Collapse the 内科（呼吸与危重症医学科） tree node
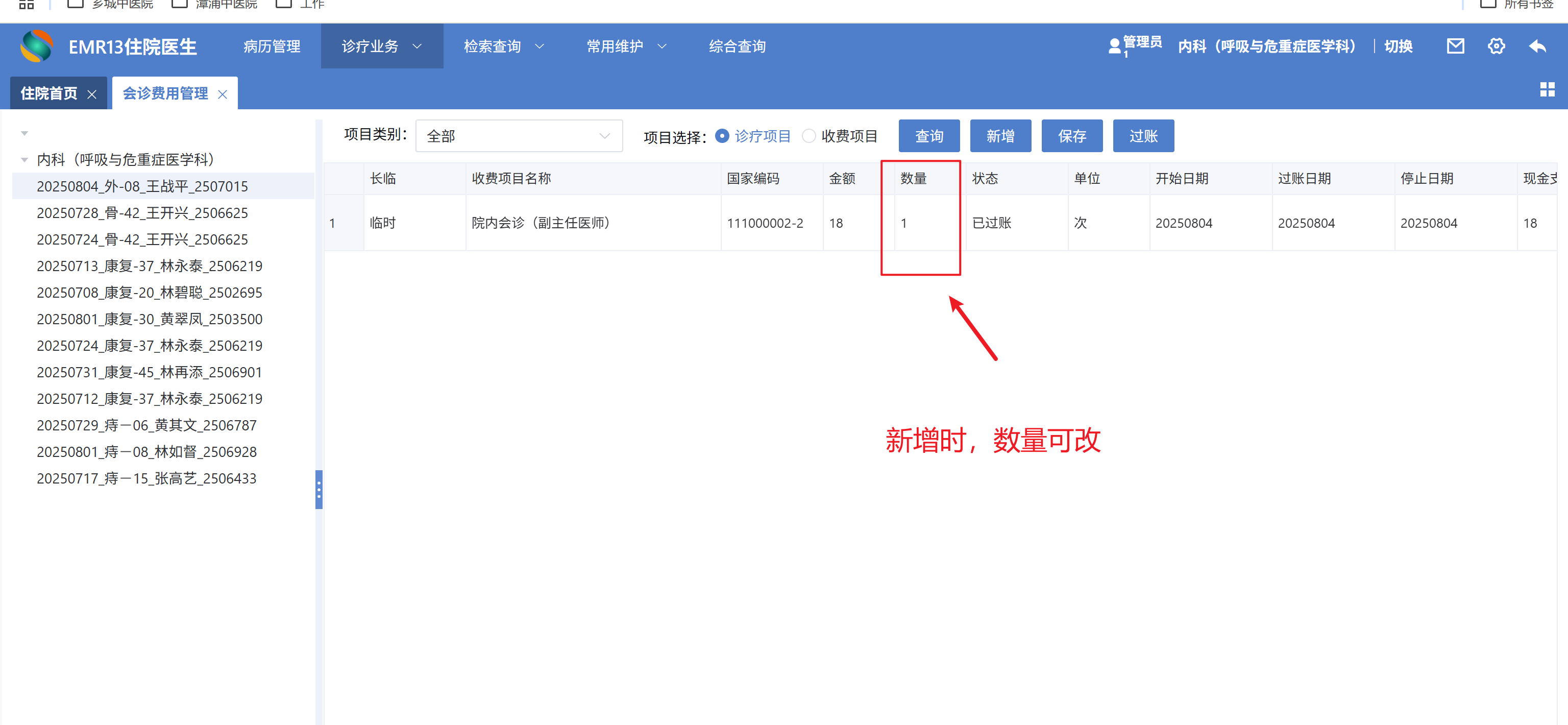The height and width of the screenshot is (725, 1568). click(24, 159)
